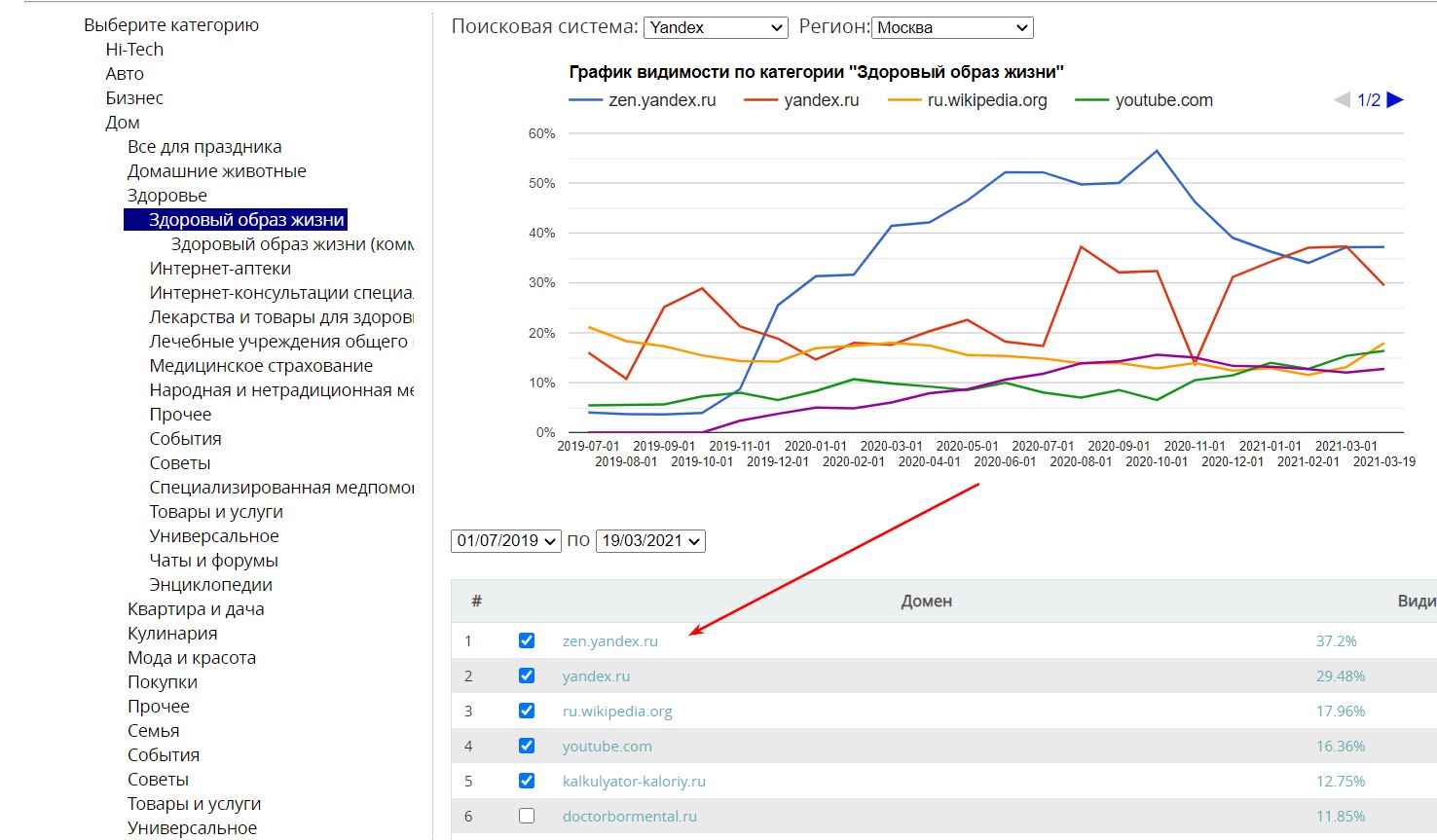
Task: Select Медицинское страхование category
Action: click(261, 365)
